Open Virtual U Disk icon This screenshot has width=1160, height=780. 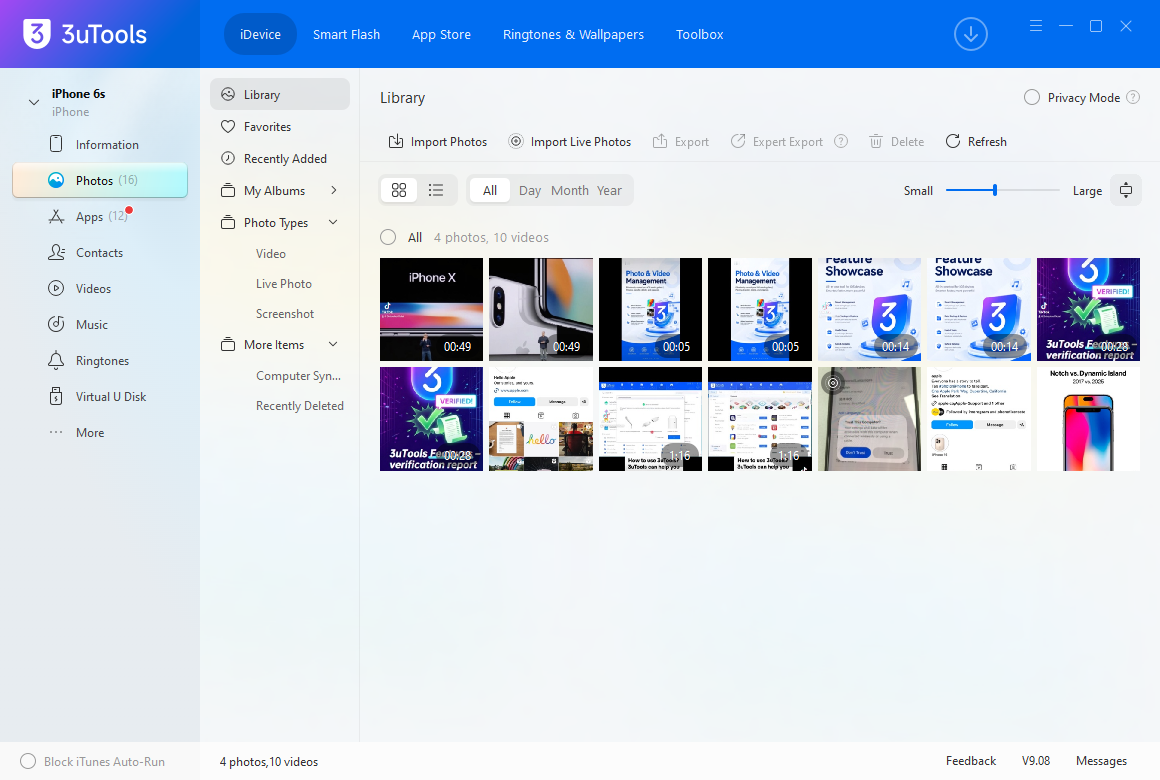pyautogui.click(x=56, y=397)
